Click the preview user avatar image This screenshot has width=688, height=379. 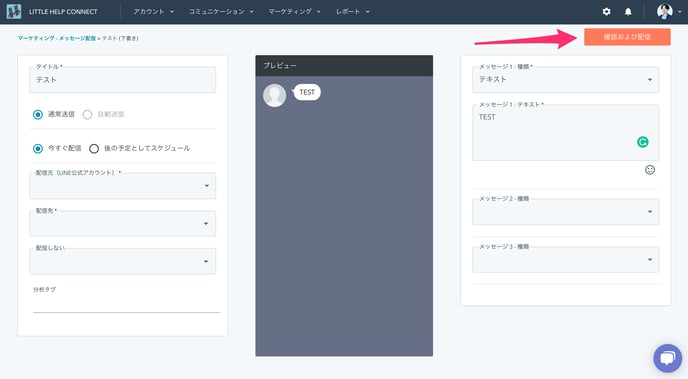tap(275, 95)
